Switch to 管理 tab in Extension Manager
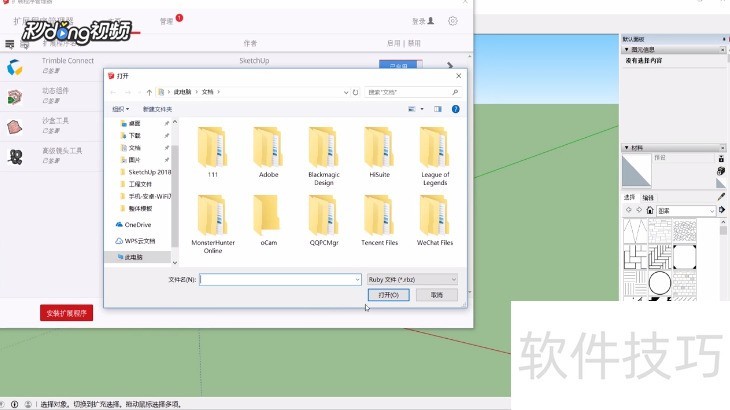 pyautogui.click(x=167, y=21)
